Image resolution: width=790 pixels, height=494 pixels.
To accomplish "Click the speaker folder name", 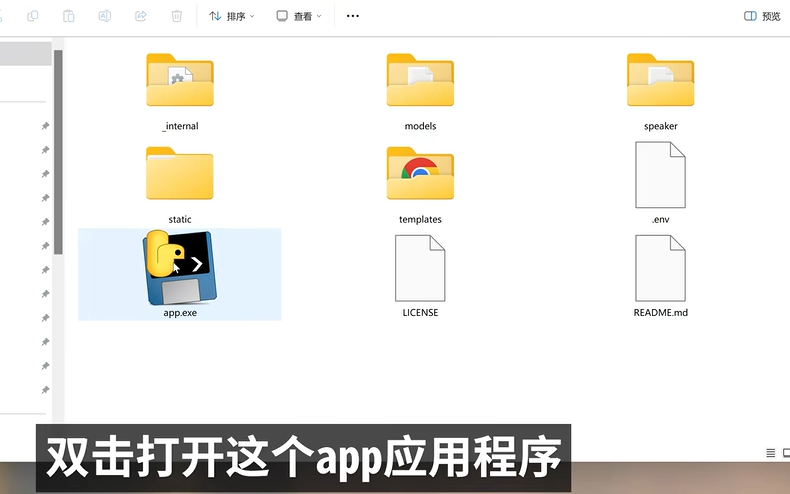I will (x=661, y=126).
